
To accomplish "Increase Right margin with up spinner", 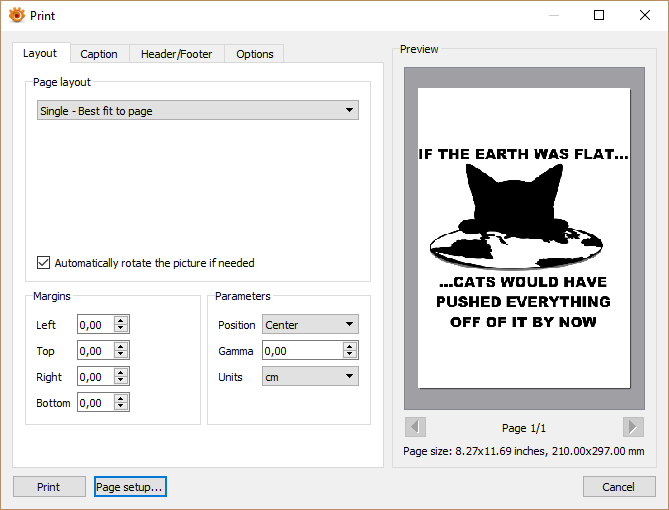I will [121, 373].
